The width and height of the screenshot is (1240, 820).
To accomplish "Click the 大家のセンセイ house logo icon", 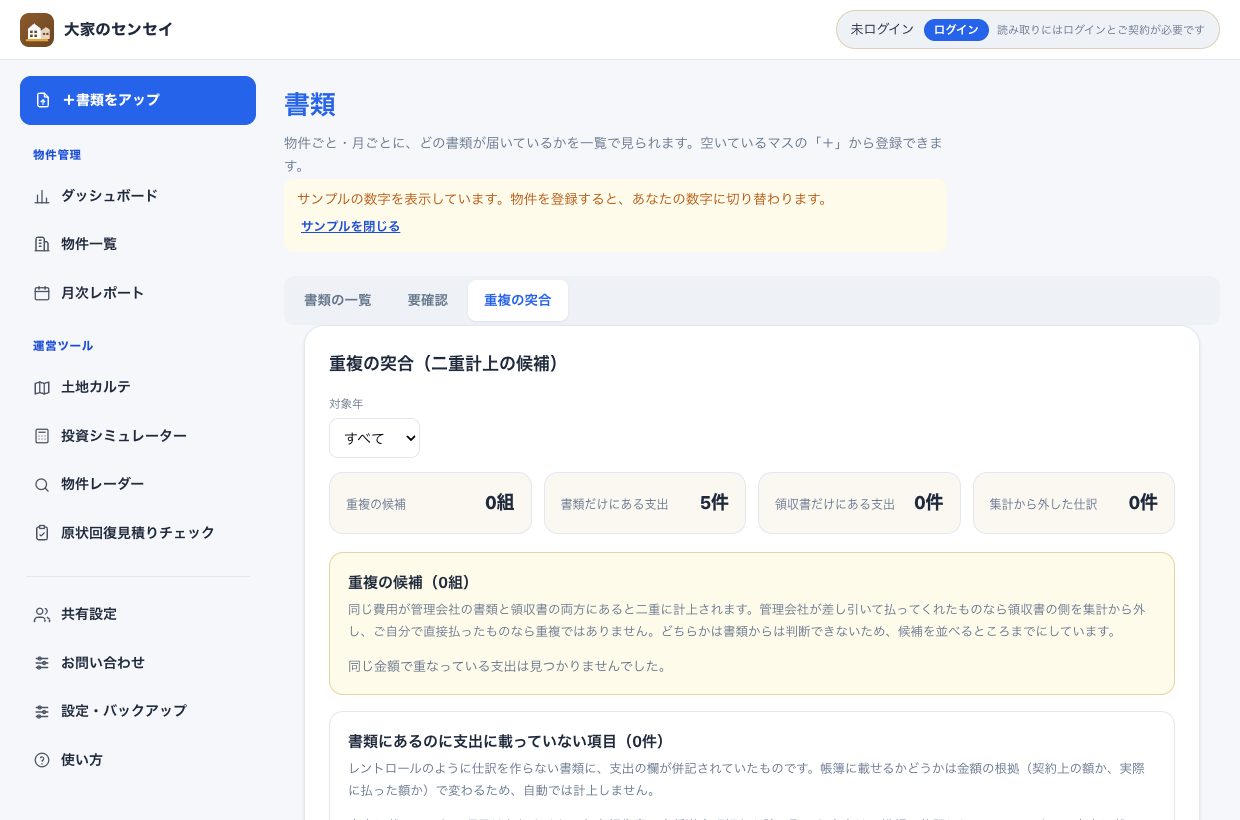I will (x=37, y=30).
